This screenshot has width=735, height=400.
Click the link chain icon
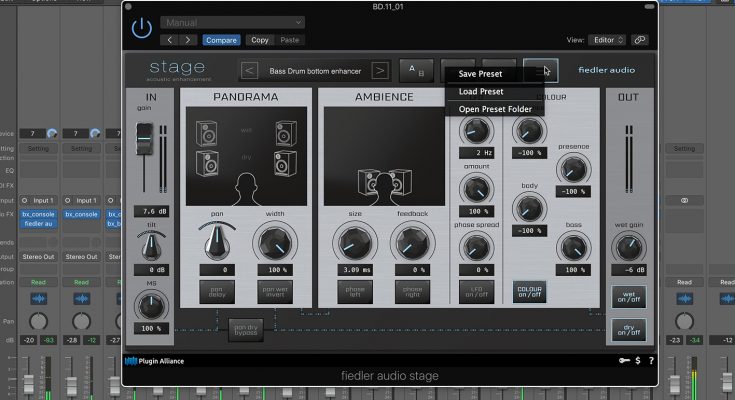640,40
